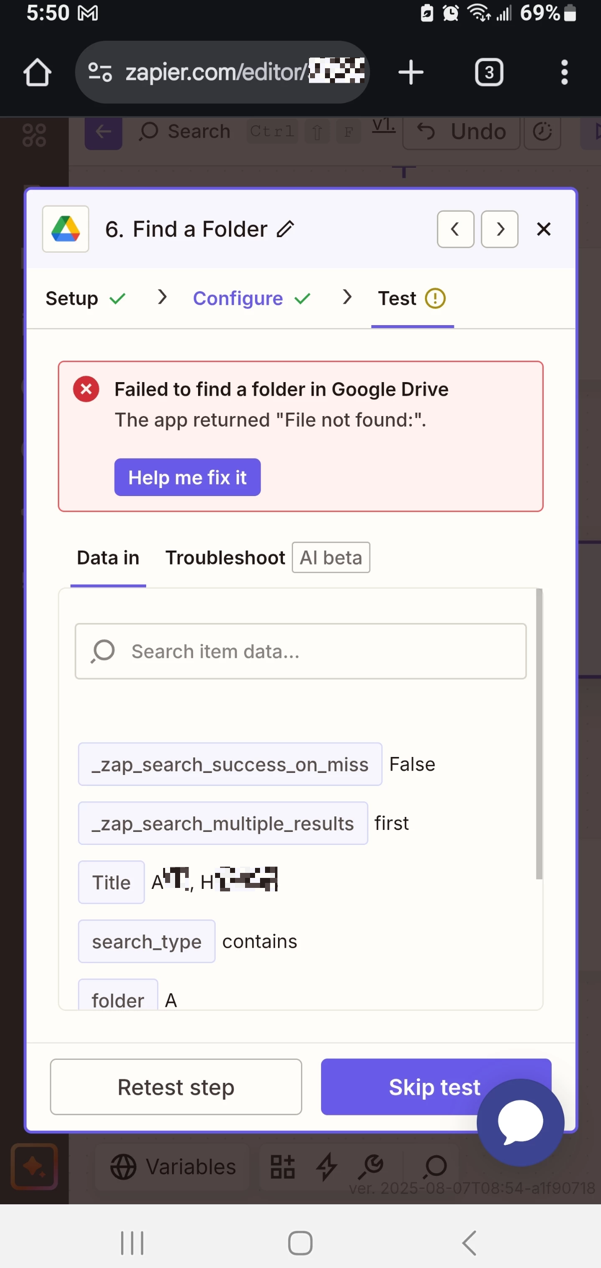Open the browser three-dot menu

(x=564, y=72)
